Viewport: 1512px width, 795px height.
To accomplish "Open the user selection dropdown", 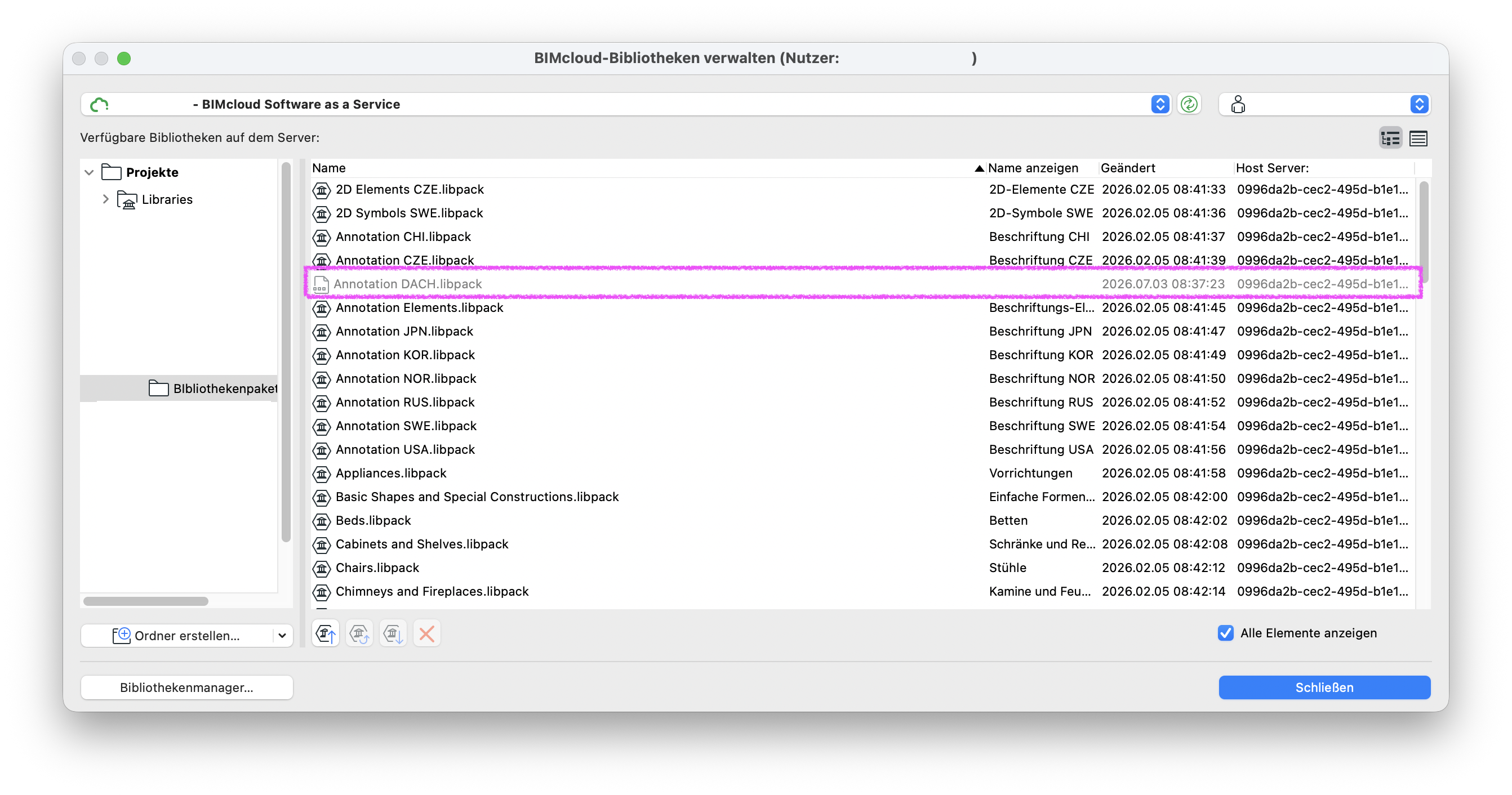I will [x=1418, y=104].
